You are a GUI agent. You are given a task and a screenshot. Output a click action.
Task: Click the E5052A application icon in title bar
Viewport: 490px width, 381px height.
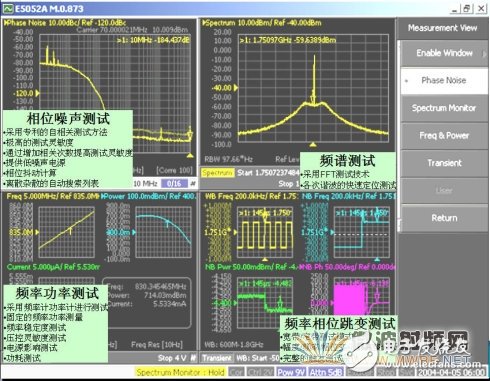point(8,9)
